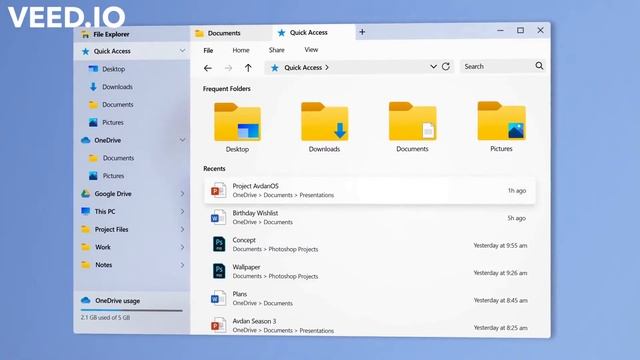Viewport: 640px width, 360px height.
Task: Open a new tab with plus
Action: [x=362, y=32]
